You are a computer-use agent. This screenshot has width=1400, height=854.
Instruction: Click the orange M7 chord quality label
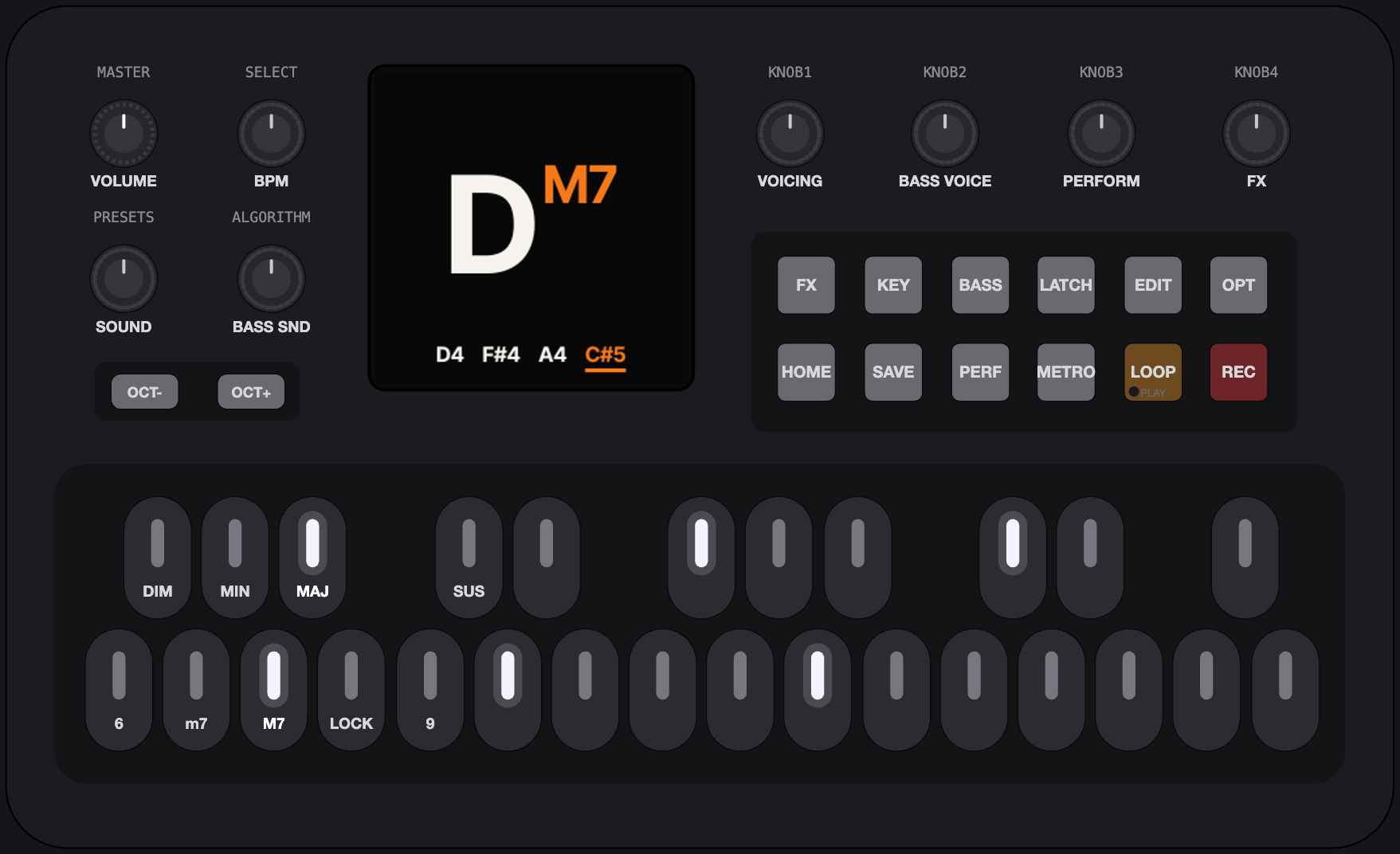[580, 185]
